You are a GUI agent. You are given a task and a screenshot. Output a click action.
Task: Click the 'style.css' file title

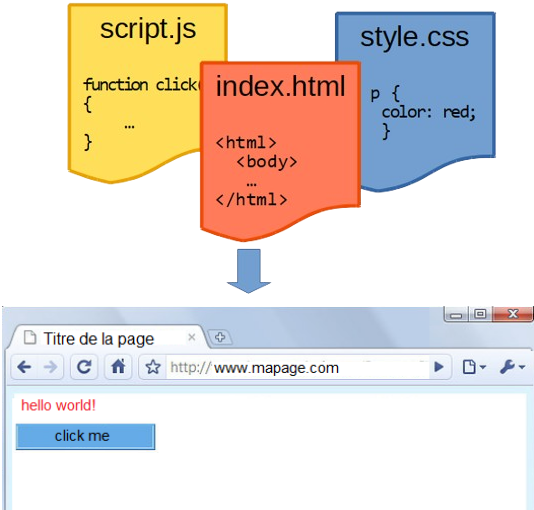click(x=414, y=37)
